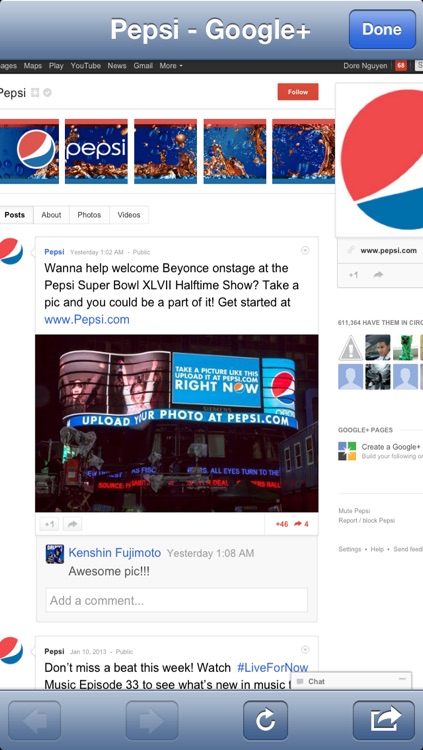Open the options arrow on the Jan 10 post
This screenshot has height=750, width=423.
pyautogui.click(x=305, y=650)
